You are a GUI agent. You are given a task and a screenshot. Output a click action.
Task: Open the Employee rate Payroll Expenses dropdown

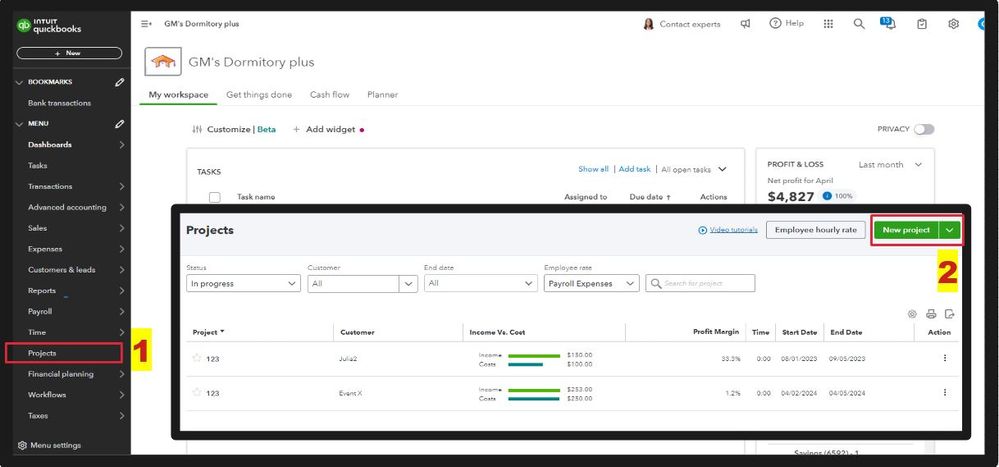coord(591,284)
